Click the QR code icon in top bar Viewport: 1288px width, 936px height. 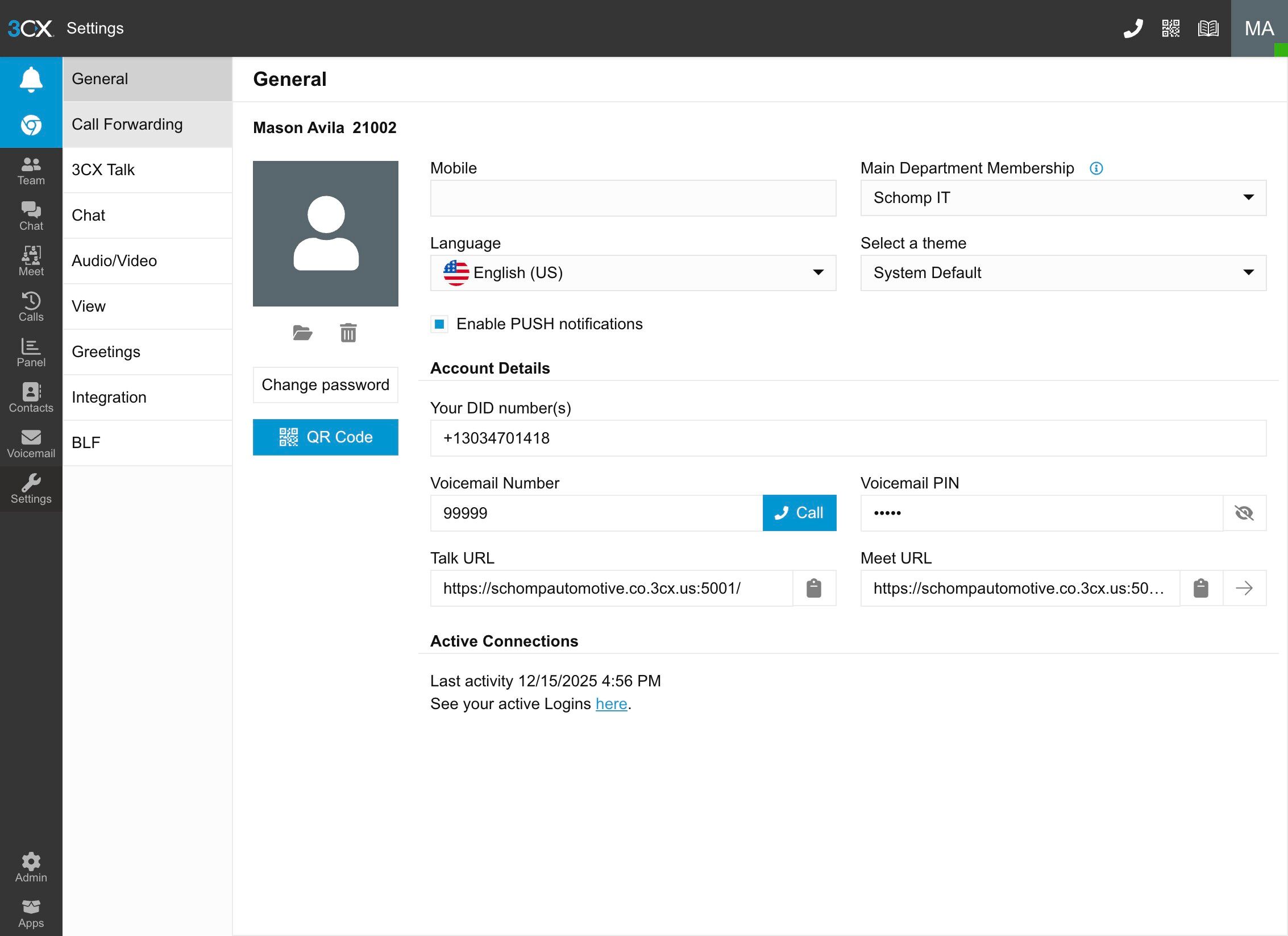click(1170, 28)
